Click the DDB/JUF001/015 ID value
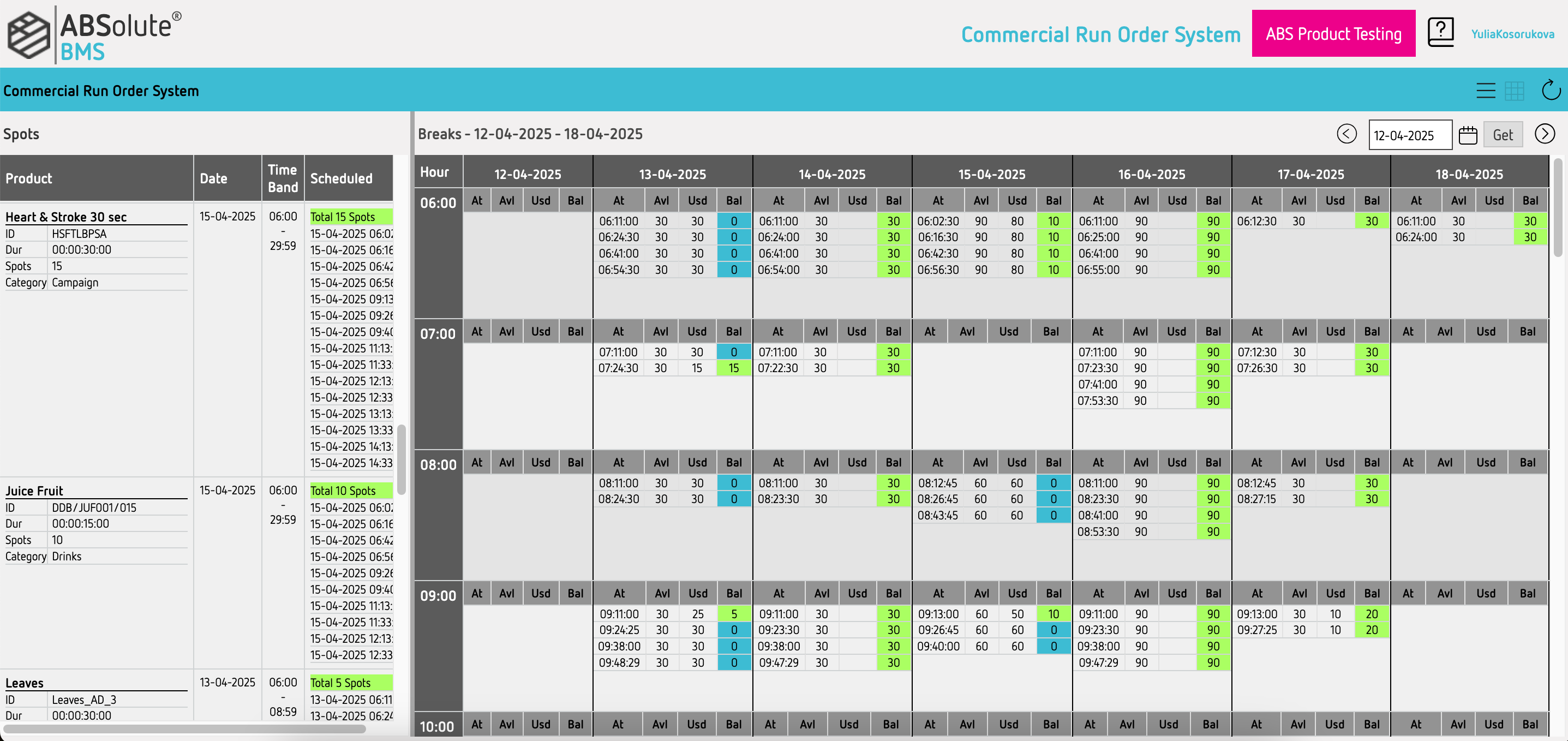 tap(94, 508)
